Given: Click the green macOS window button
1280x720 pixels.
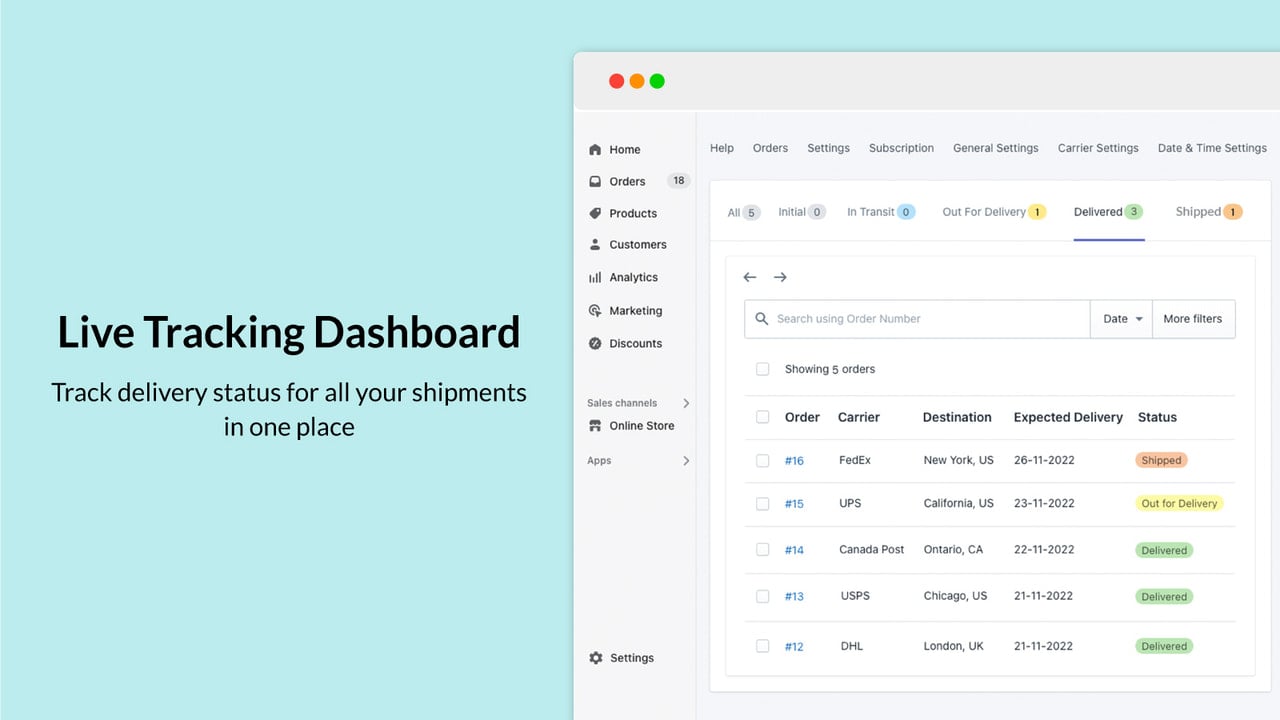Looking at the screenshot, I should 657,81.
